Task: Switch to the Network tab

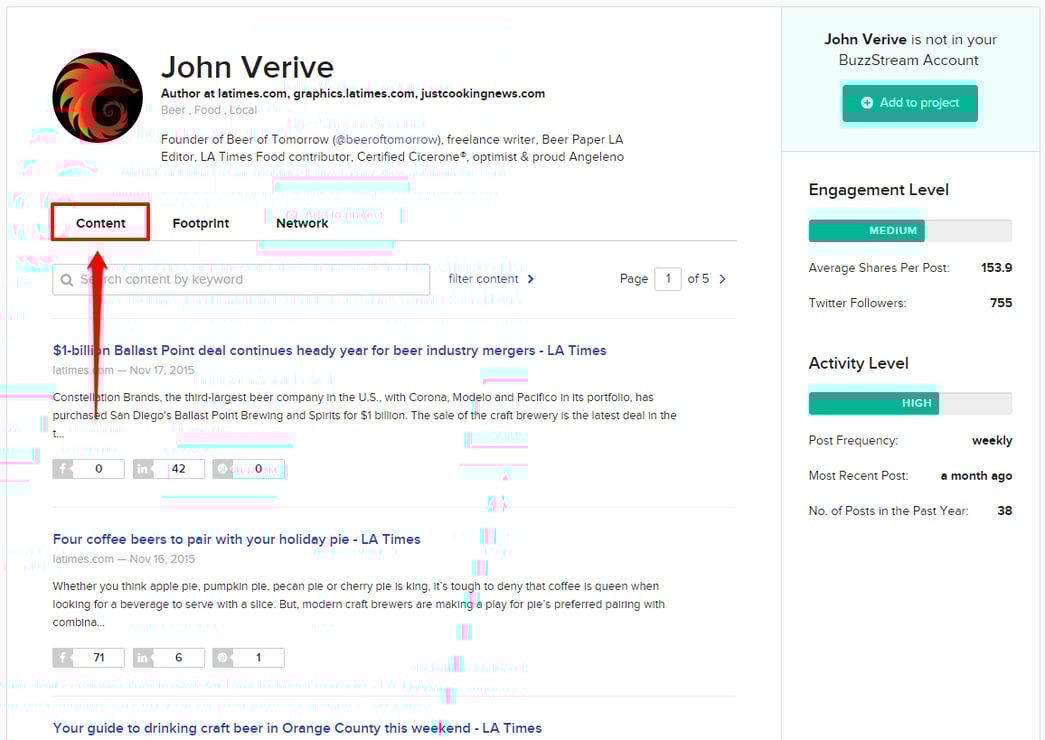Action: [x=302, y=223]
